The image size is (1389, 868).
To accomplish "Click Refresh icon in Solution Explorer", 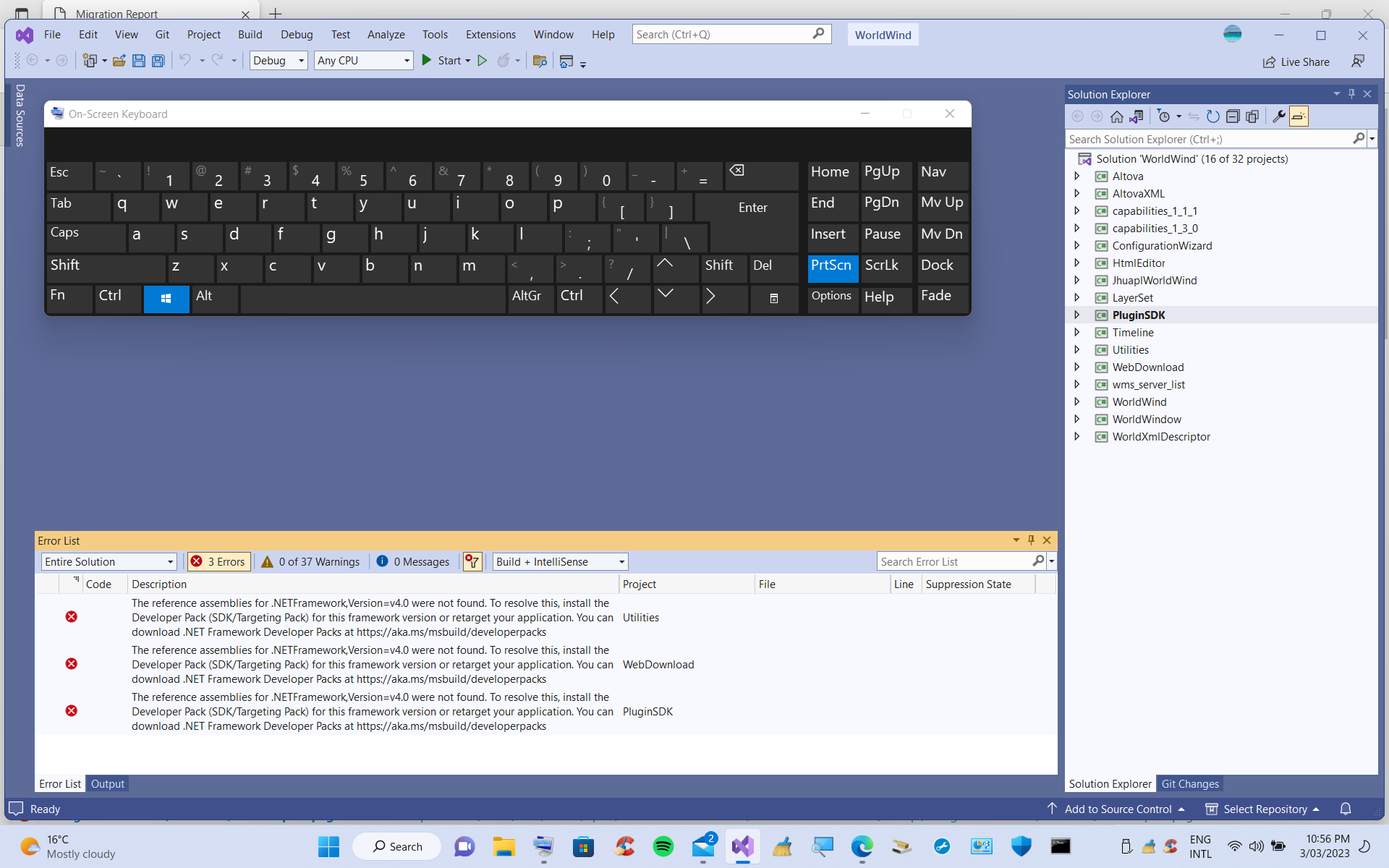I will 1213,116.
